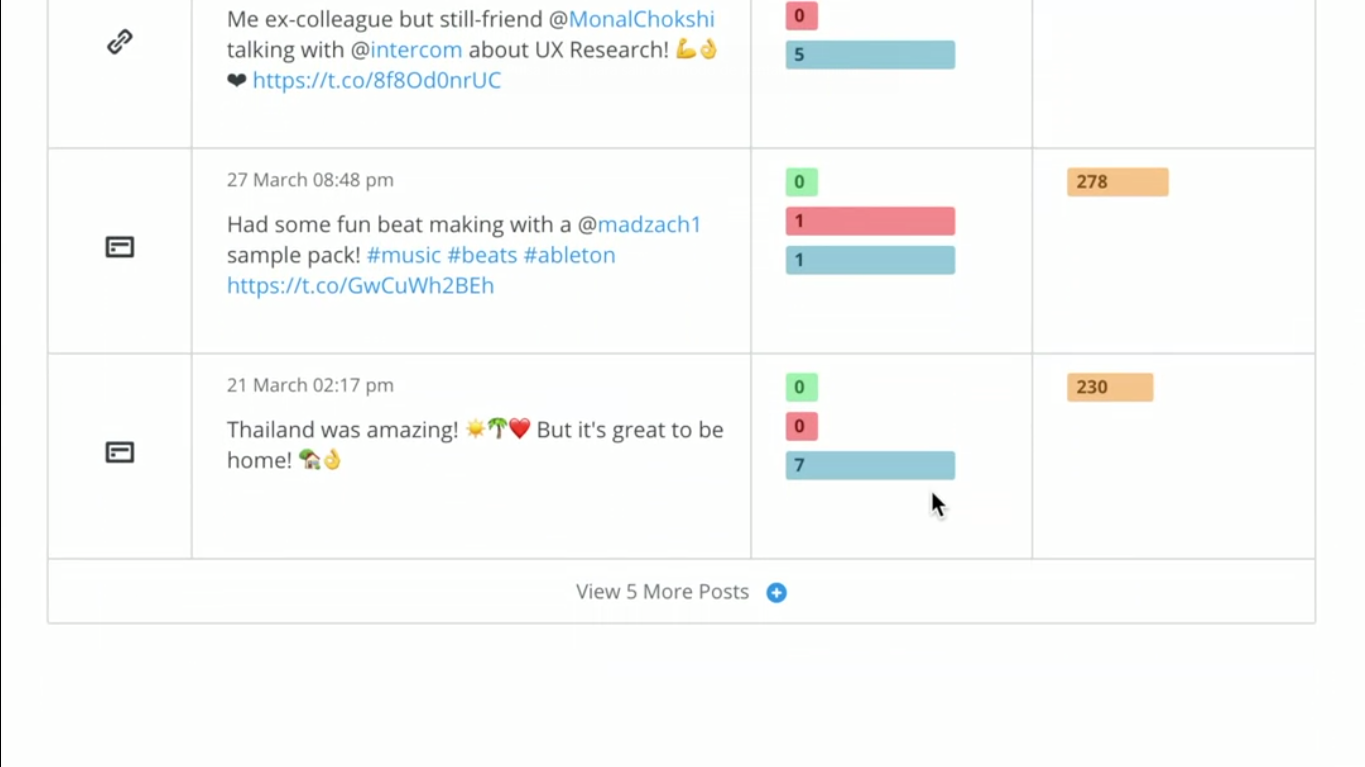Click the card icon beside the madzach1 post
The width and height of the screenshot is (1365, 767).
[x=120, y=247]
